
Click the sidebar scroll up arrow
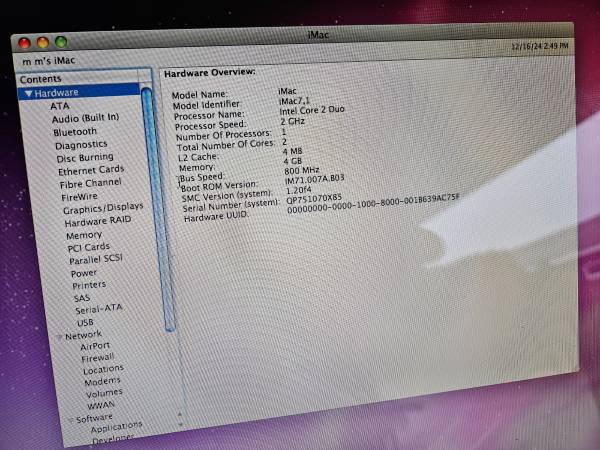point(179,414)
